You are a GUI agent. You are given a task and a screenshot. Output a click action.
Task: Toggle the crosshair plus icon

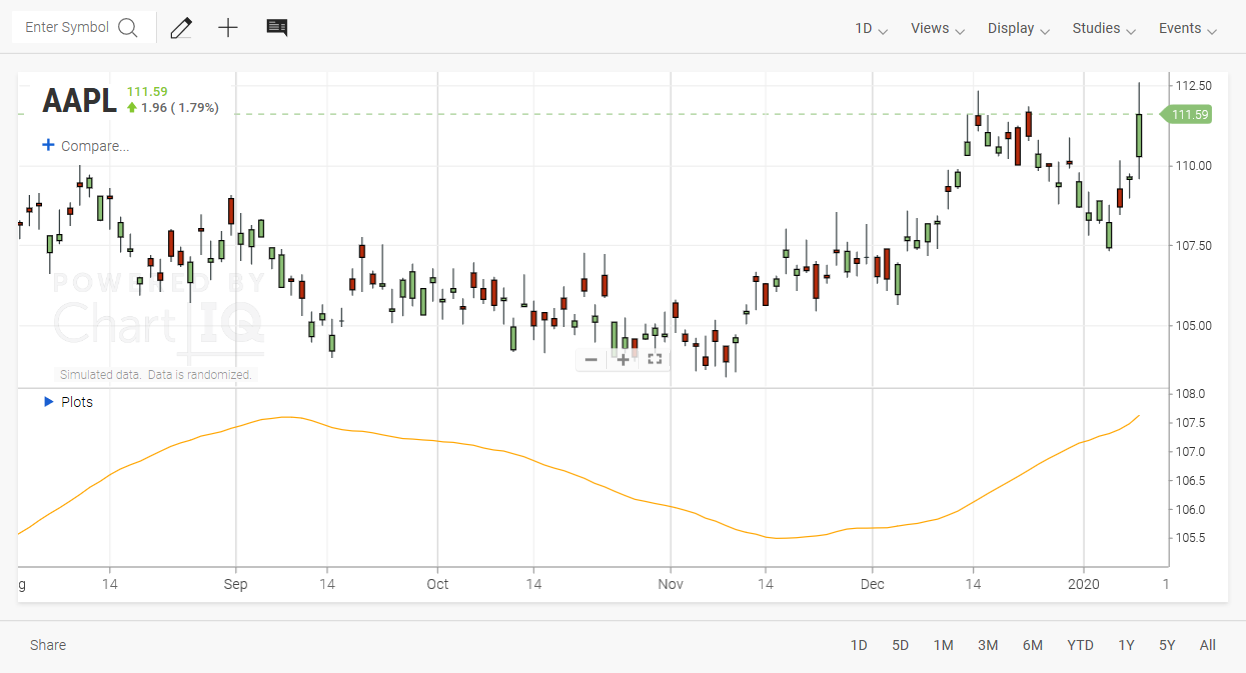click(x=228, y=28)
